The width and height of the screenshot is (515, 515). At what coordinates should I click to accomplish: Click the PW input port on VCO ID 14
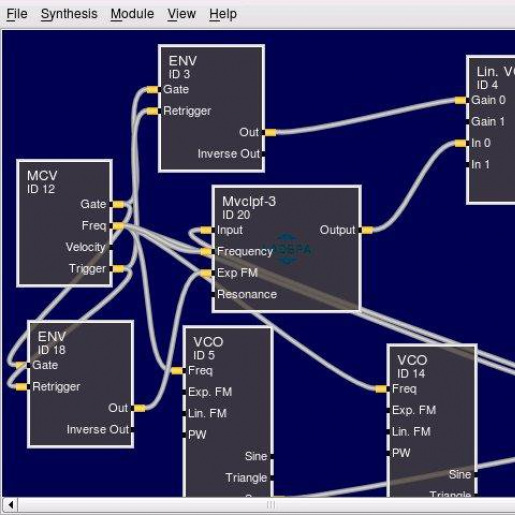point(388,453)
